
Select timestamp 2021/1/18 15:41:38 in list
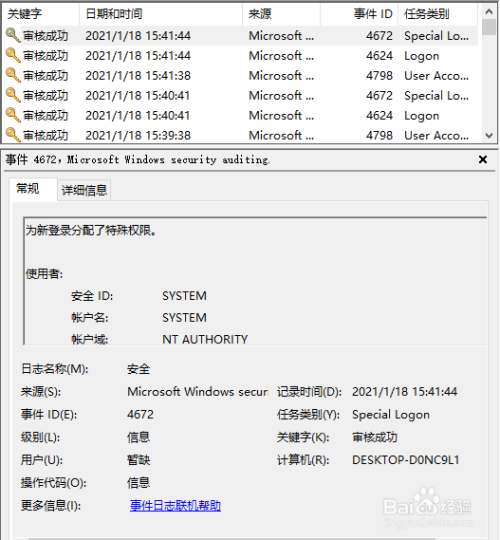138,76
